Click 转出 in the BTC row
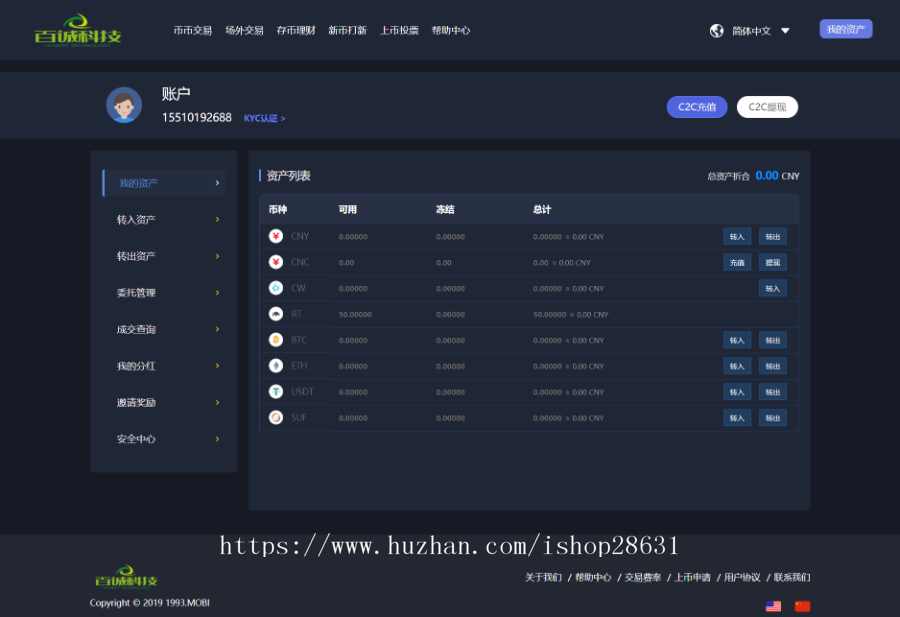The width and height of the screenshot is (900, 617). coord(773,340)
